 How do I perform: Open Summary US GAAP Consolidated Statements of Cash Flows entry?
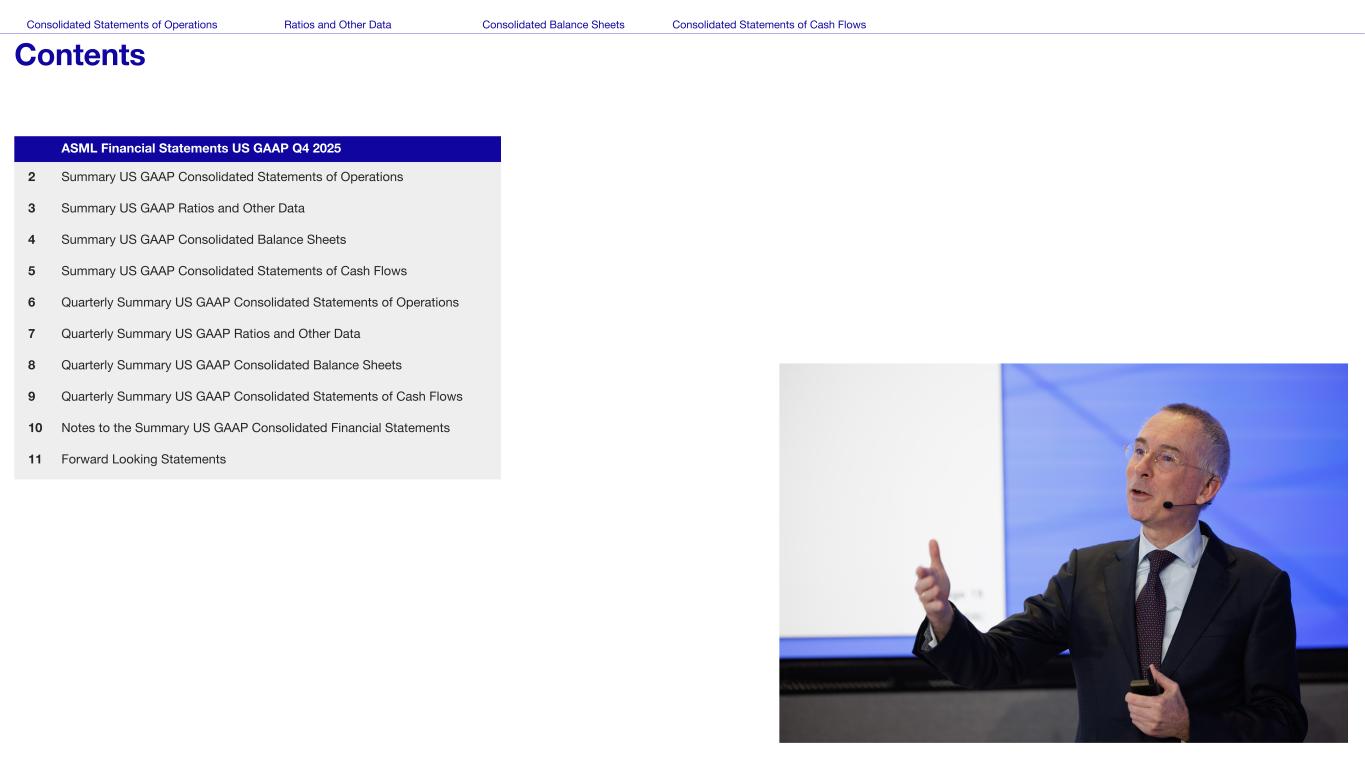[234, 271]
